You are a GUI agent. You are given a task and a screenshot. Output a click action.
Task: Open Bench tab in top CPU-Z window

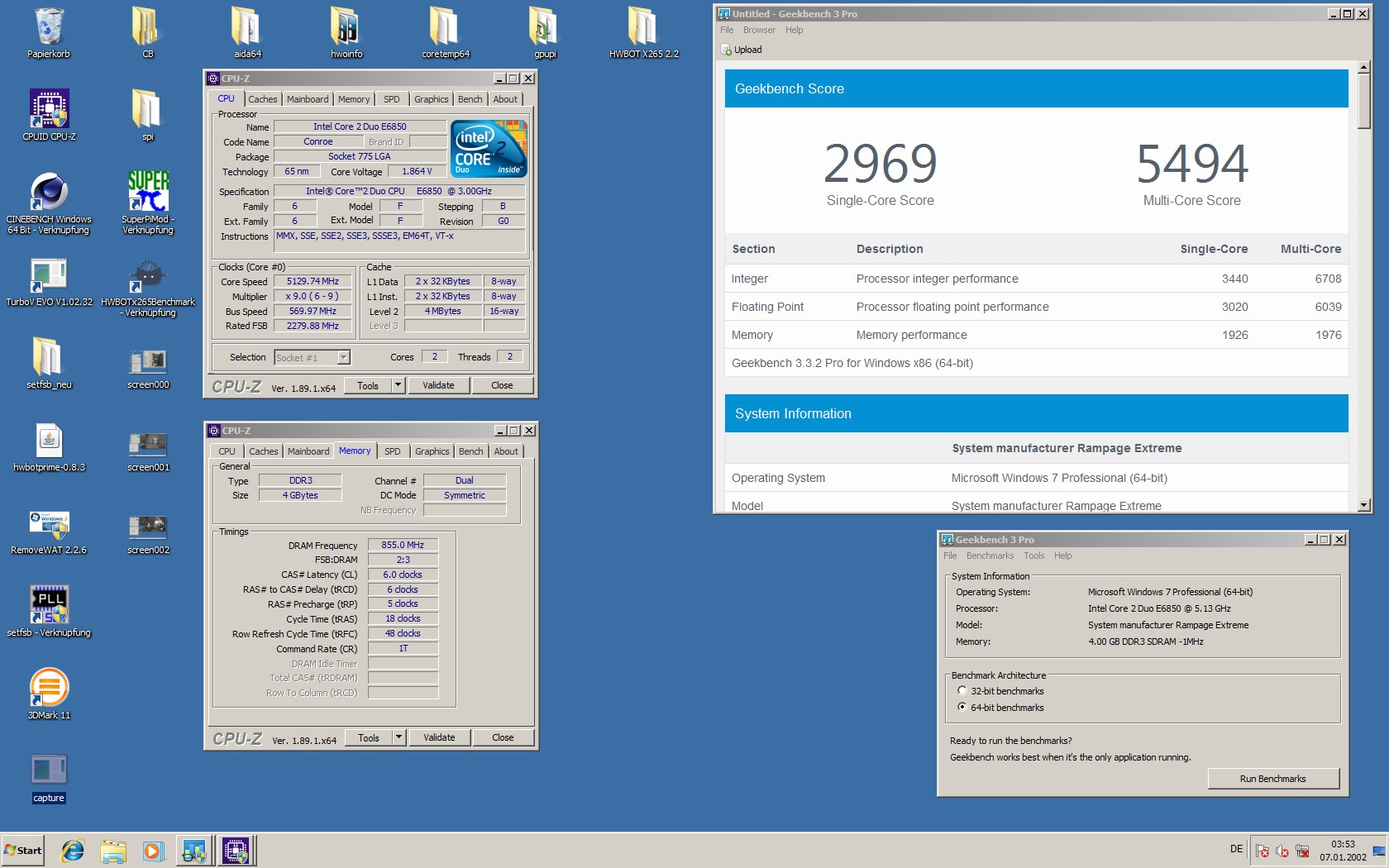pyautogui.click(x=470, y=99)
